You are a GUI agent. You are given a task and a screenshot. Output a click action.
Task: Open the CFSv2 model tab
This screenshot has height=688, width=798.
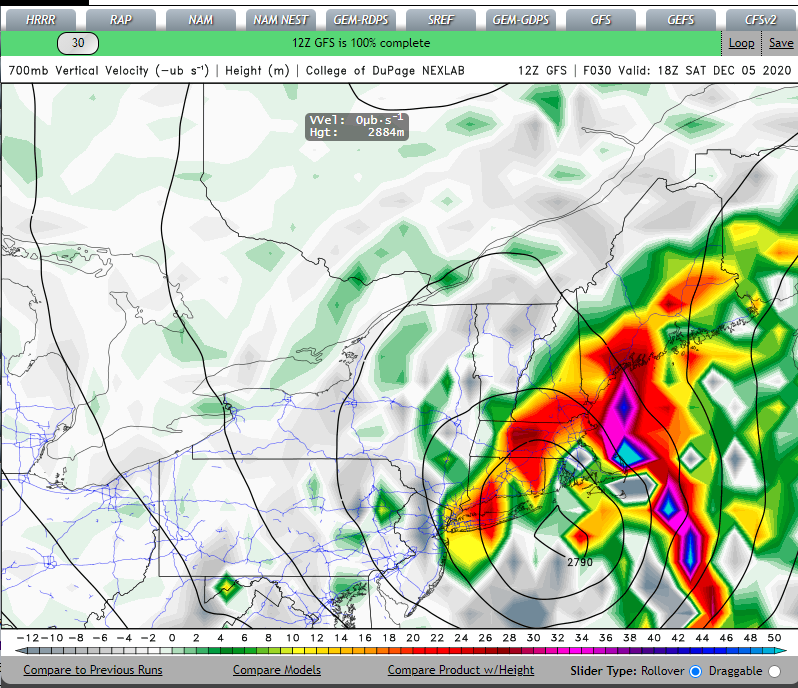761,20
